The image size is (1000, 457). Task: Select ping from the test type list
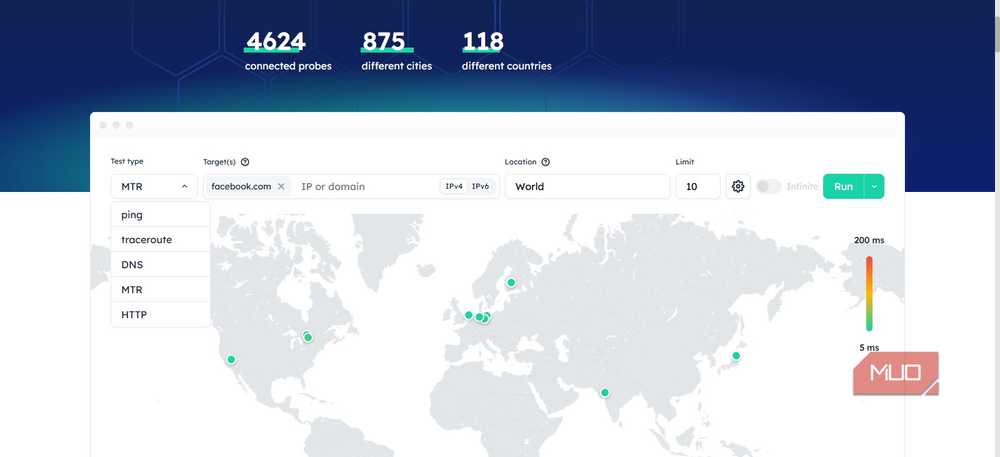coord(160,215)
